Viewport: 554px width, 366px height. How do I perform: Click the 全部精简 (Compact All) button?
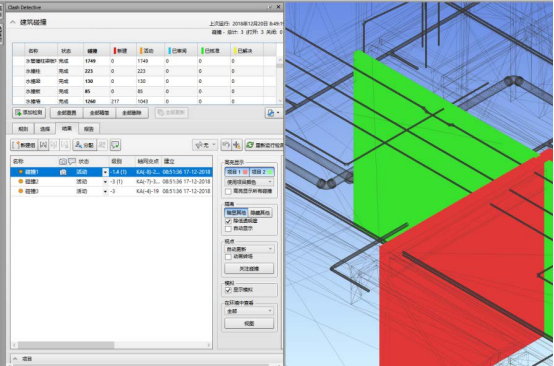tap(99, 113)
